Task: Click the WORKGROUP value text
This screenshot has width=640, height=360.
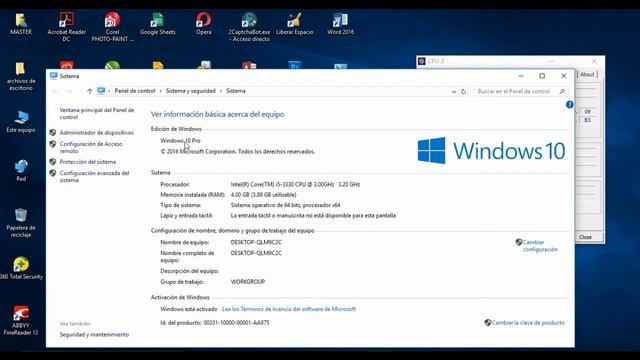Action: (x=248, y=282)
